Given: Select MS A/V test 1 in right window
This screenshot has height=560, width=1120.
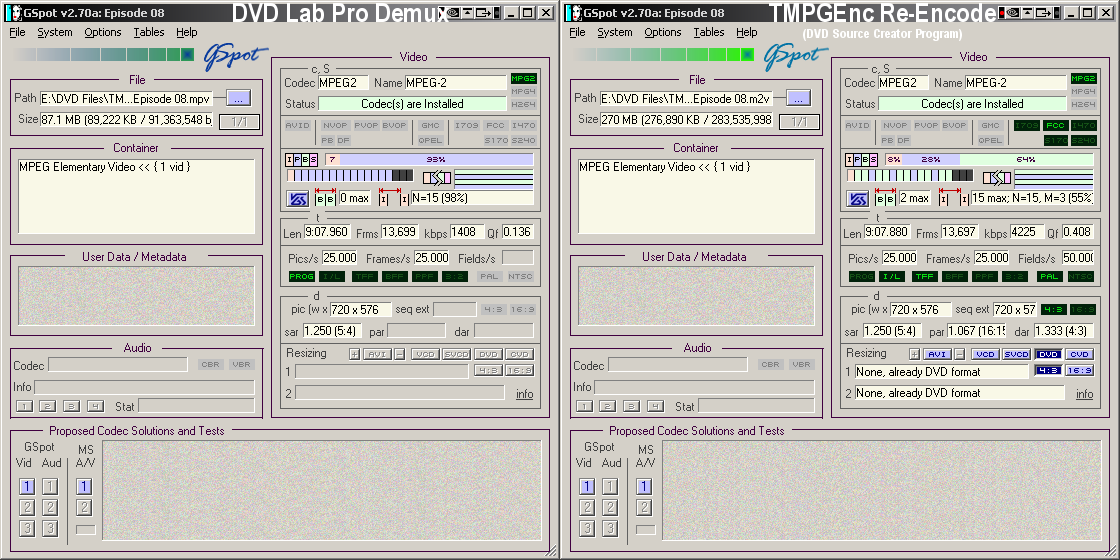Looking at the screenshot, I should point(644,487).
